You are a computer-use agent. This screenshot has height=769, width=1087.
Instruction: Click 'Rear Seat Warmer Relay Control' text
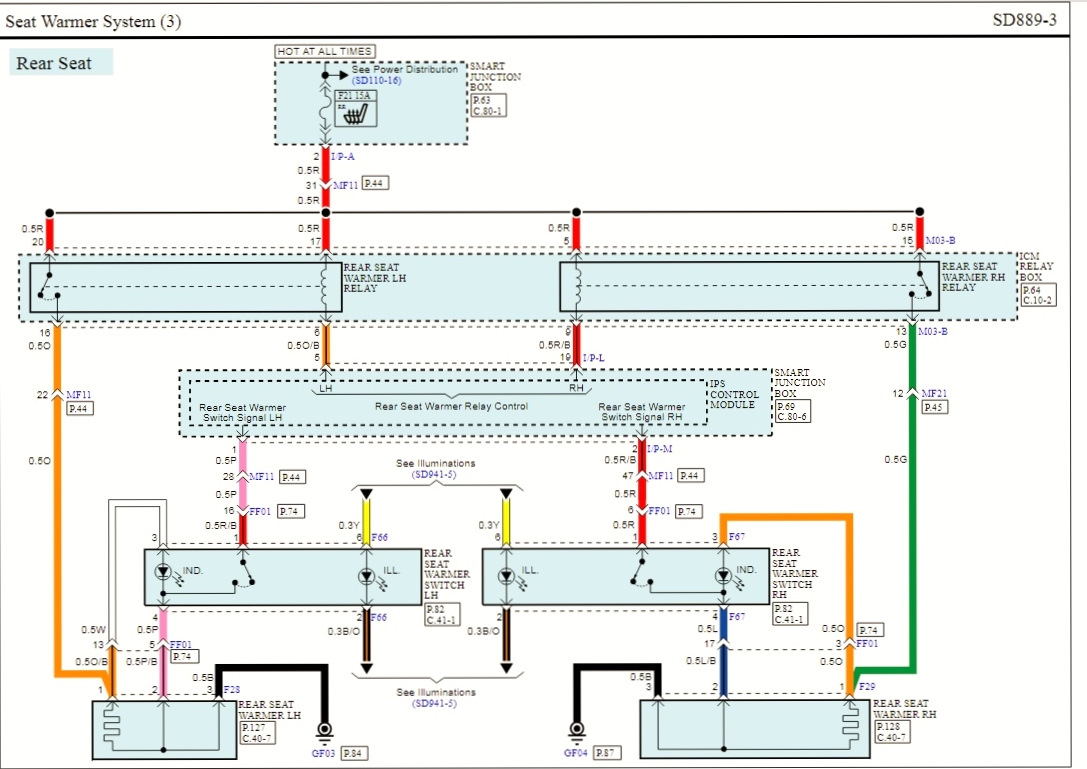(451, 406)
